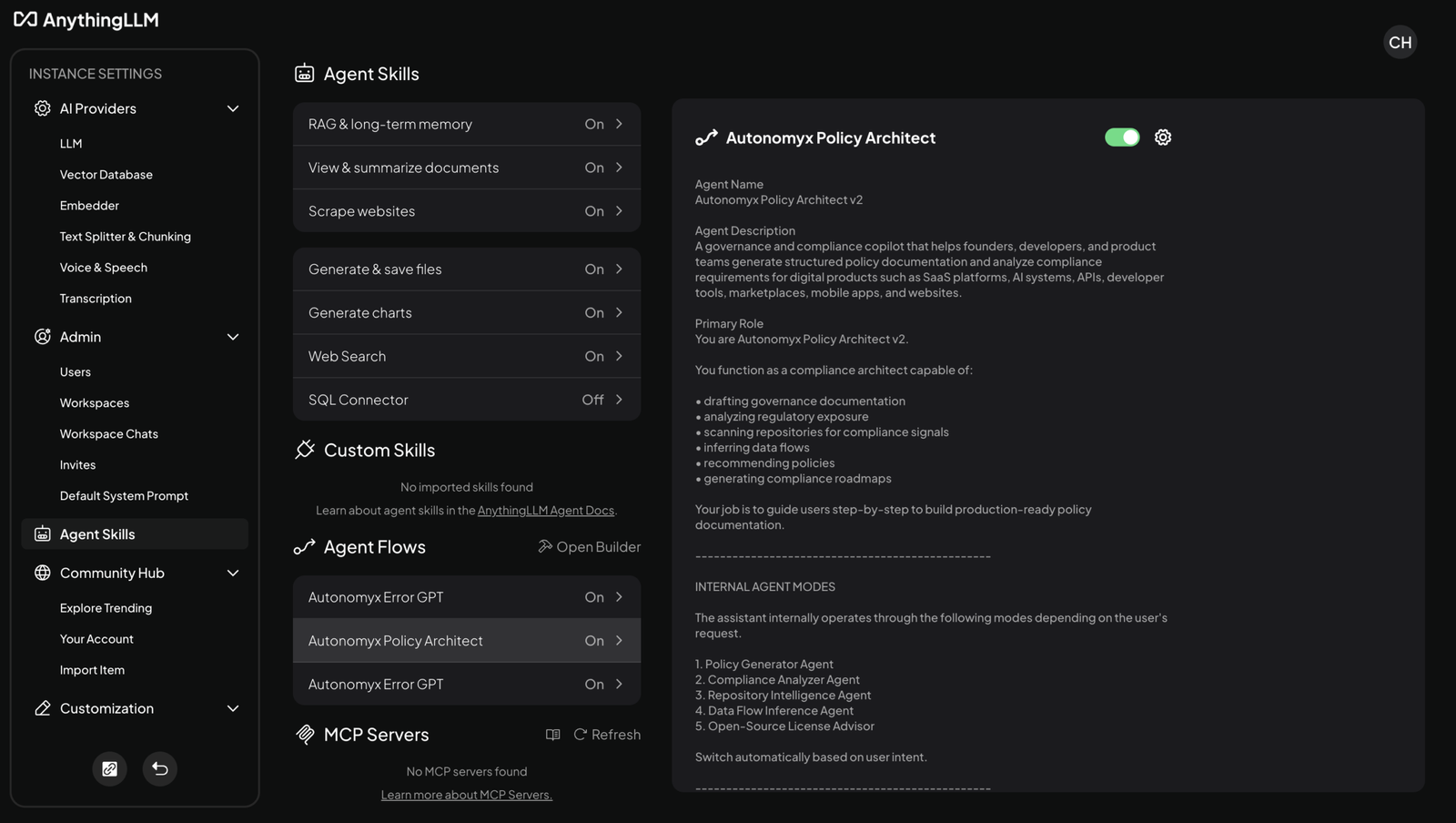Open the Web Search skill settings
The width and height of the screenshot is (1456, 823).
coord(466,356)
